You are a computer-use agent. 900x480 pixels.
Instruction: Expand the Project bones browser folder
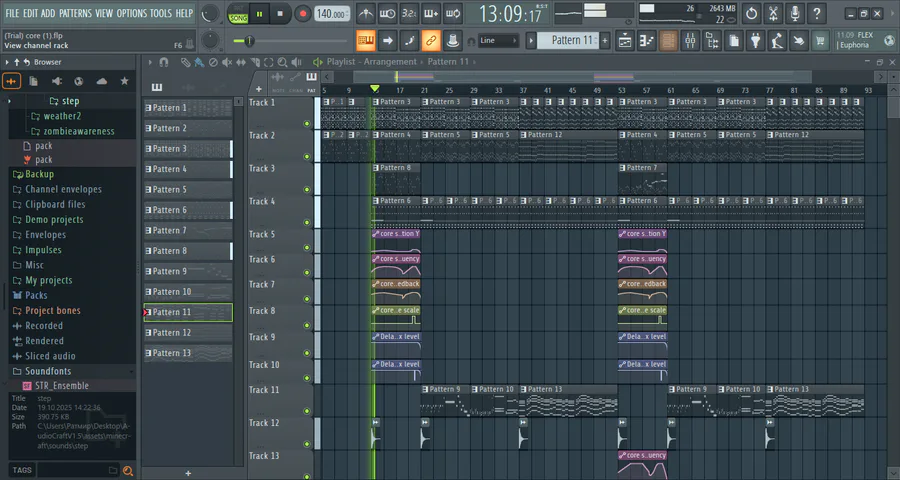tap(53, 311)
